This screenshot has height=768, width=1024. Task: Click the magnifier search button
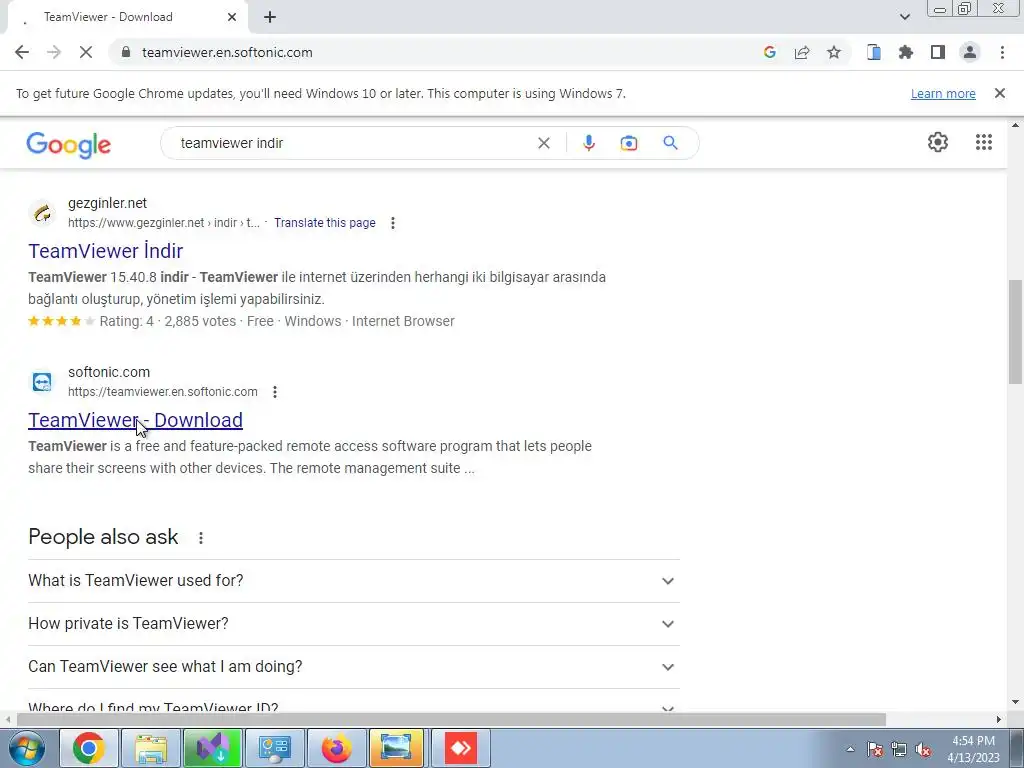point(670,143)
